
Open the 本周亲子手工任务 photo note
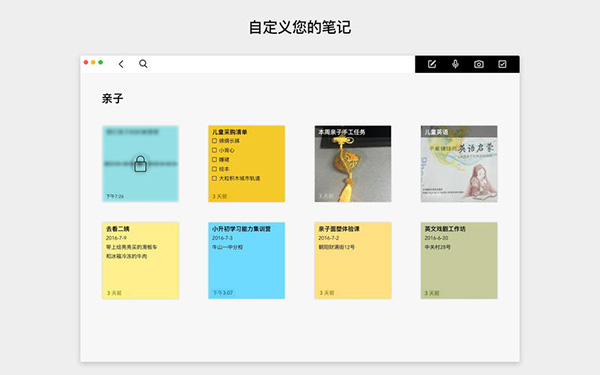(353, 164)
